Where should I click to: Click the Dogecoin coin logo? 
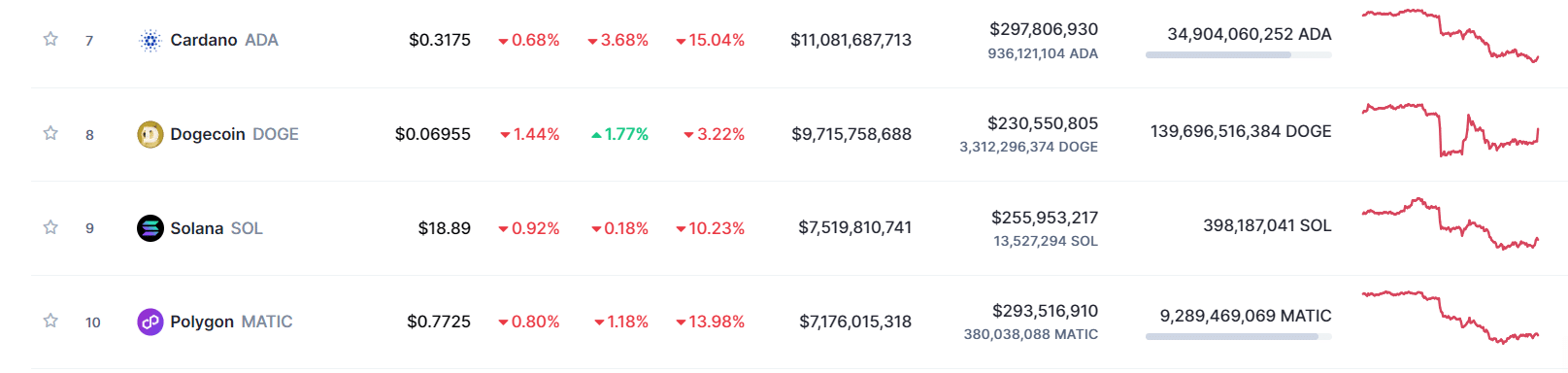[150, 134]
